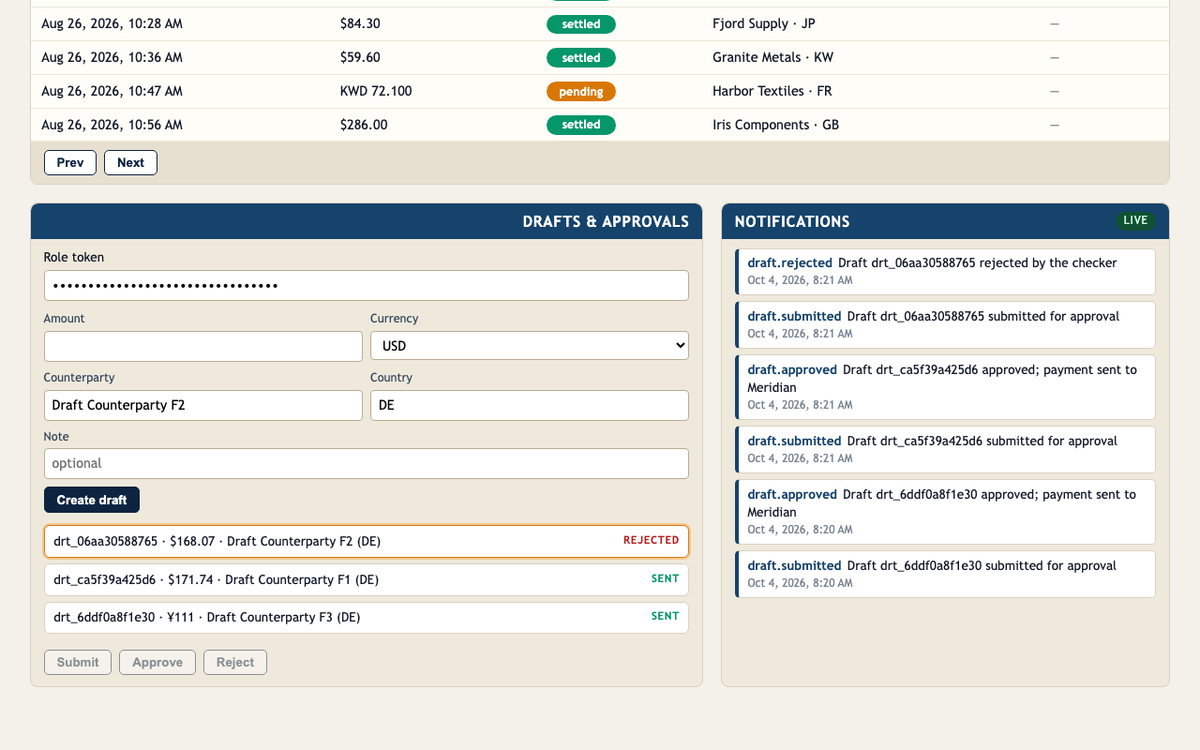
Task: Click the KWD 72.100 amount cell
Action: click(376, 91)
